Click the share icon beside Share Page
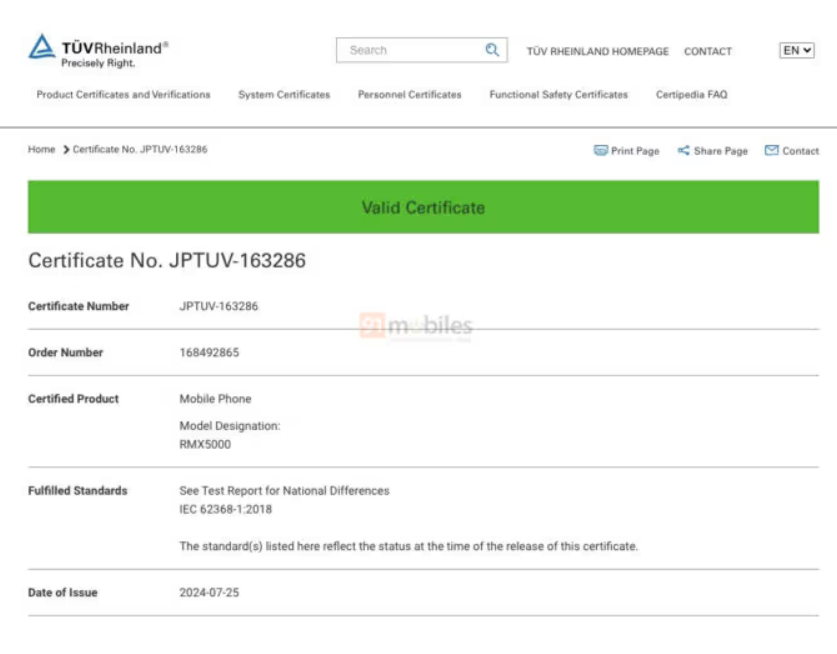 pyautogui.click(x=684, y=151)
